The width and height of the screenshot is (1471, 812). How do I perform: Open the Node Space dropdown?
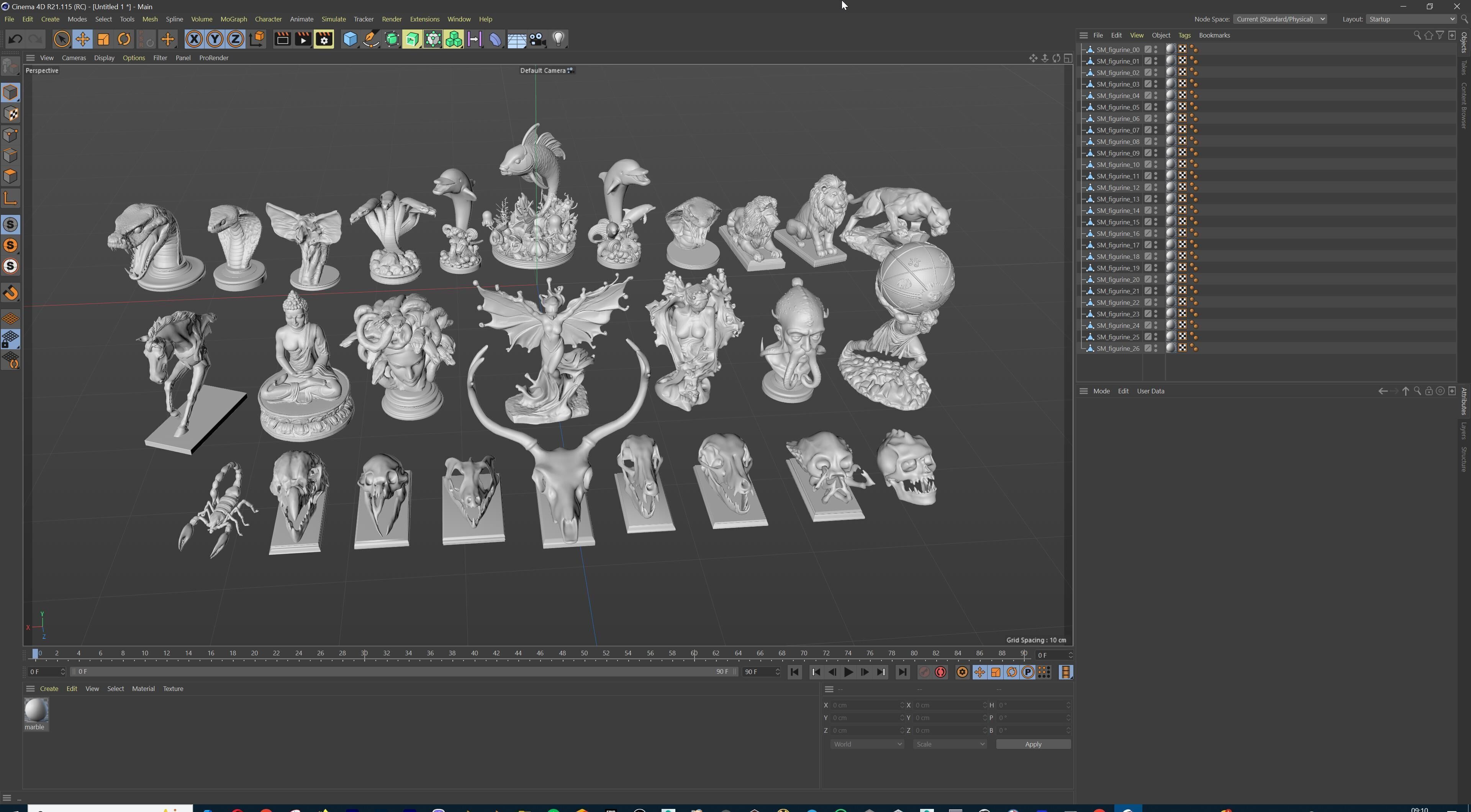(x=1280, y=19)
